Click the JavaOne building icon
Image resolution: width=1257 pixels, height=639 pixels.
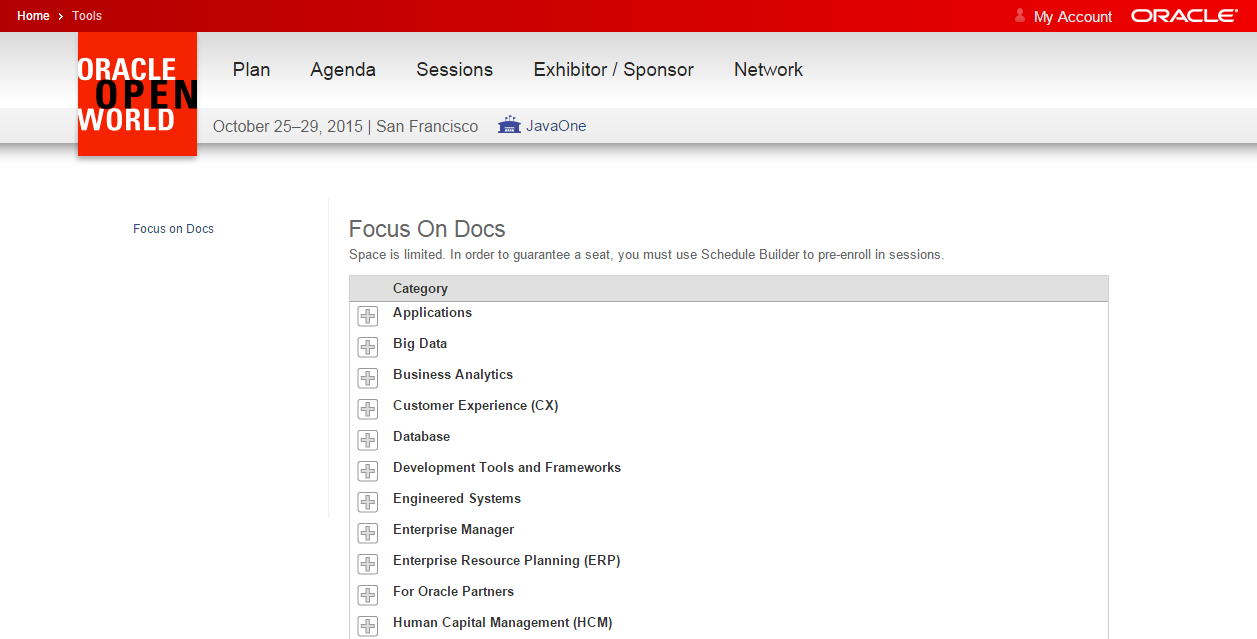coord(509,126)
